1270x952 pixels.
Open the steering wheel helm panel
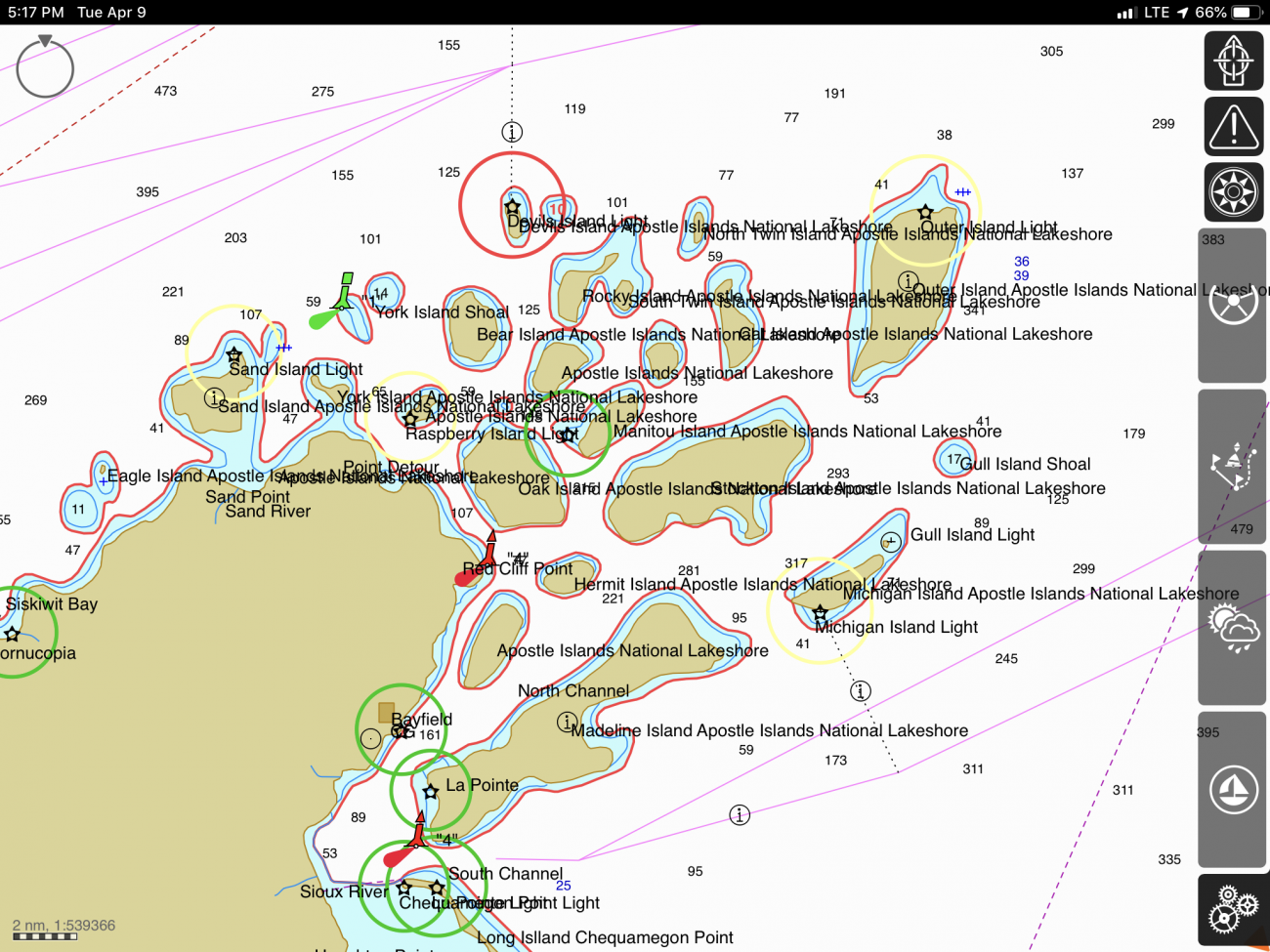pyautogui.click(x=1233, y=306)
